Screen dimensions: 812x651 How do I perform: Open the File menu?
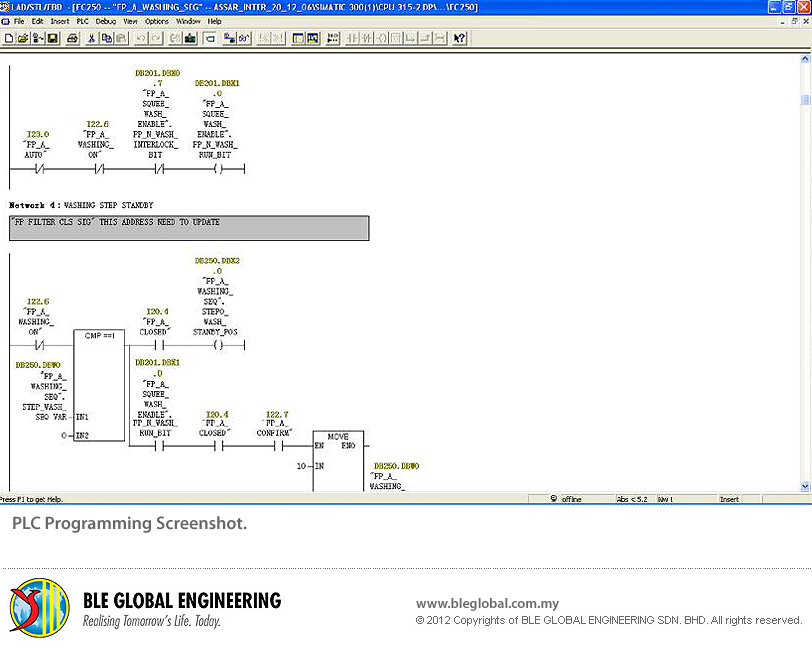19,21
